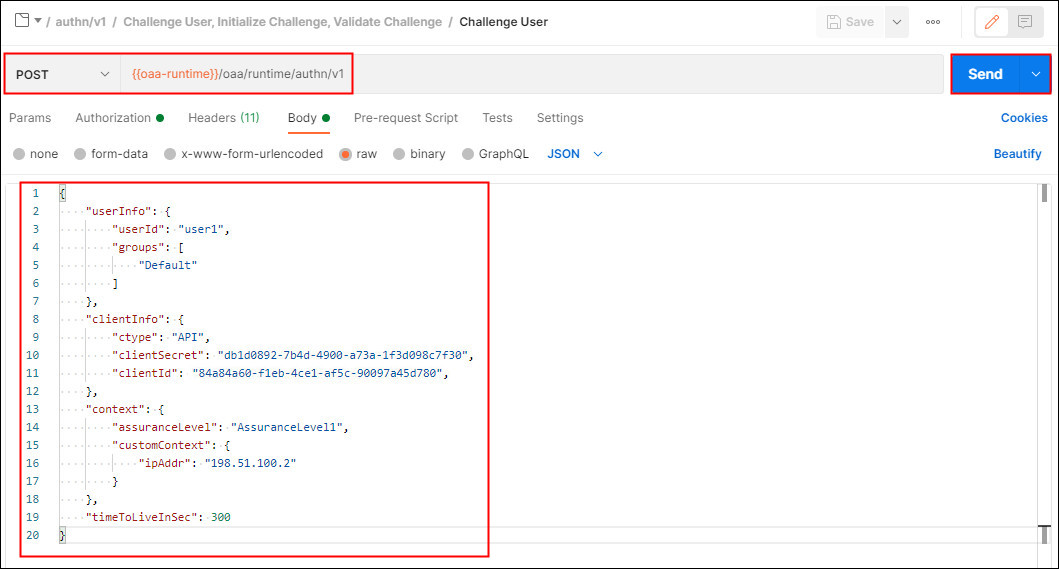
Task: Select the GraphQL radio option
Action: point(467,154)
